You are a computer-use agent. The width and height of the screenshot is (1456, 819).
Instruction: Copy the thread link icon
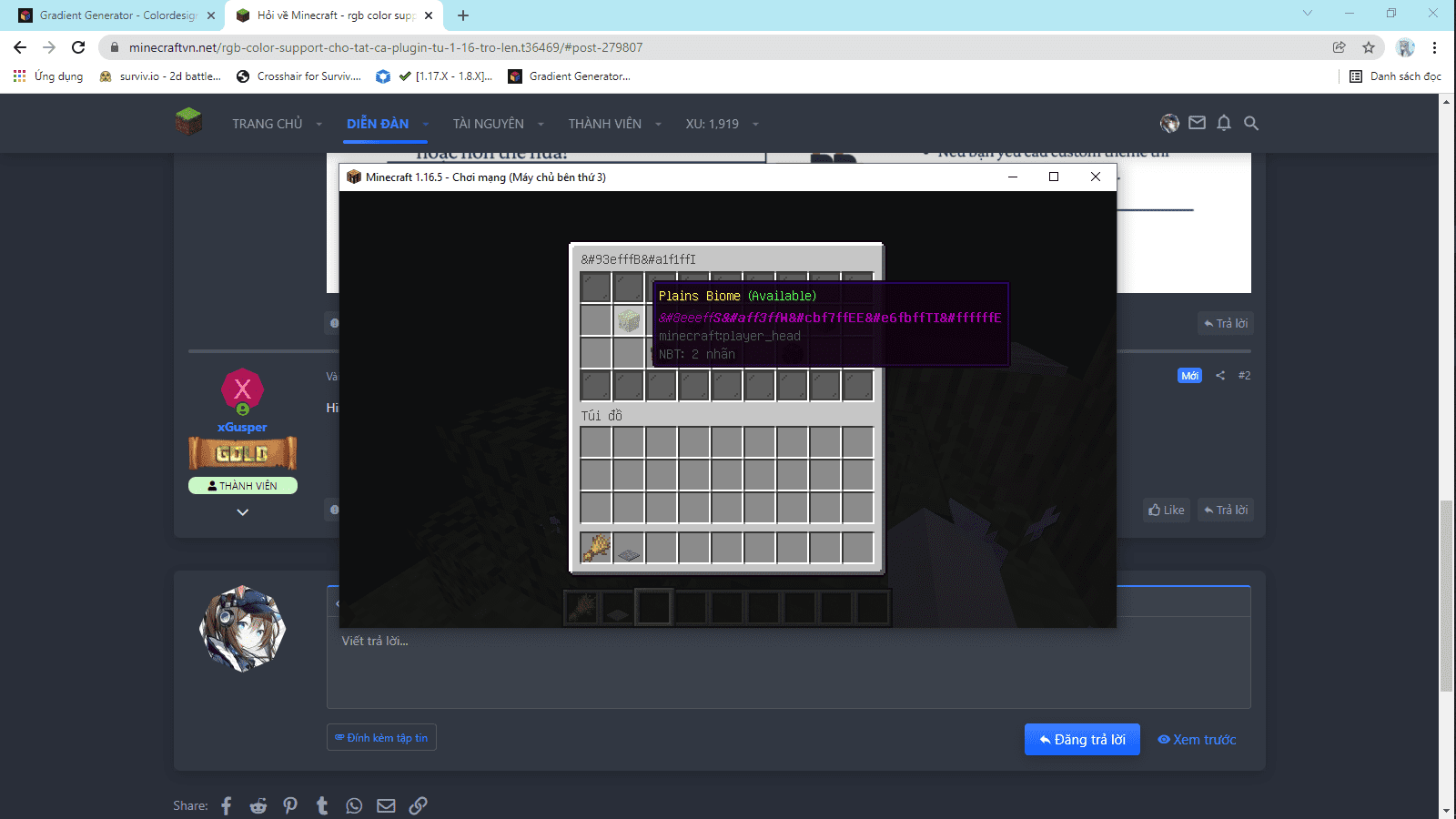(x=418, y=805)
